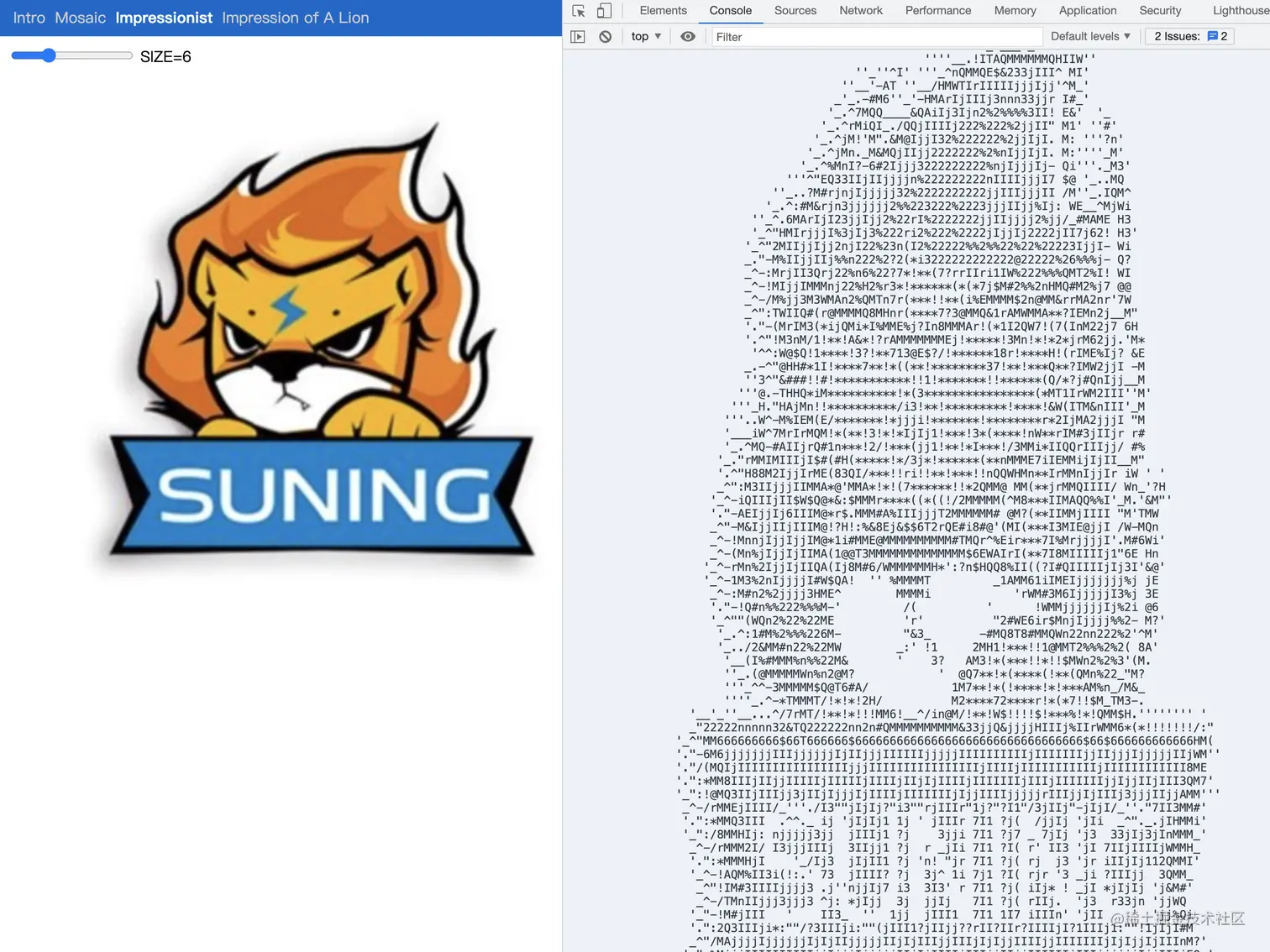Switch to the Security tab
This screenshot has width=1270, height=952.
click(1160, 11)
